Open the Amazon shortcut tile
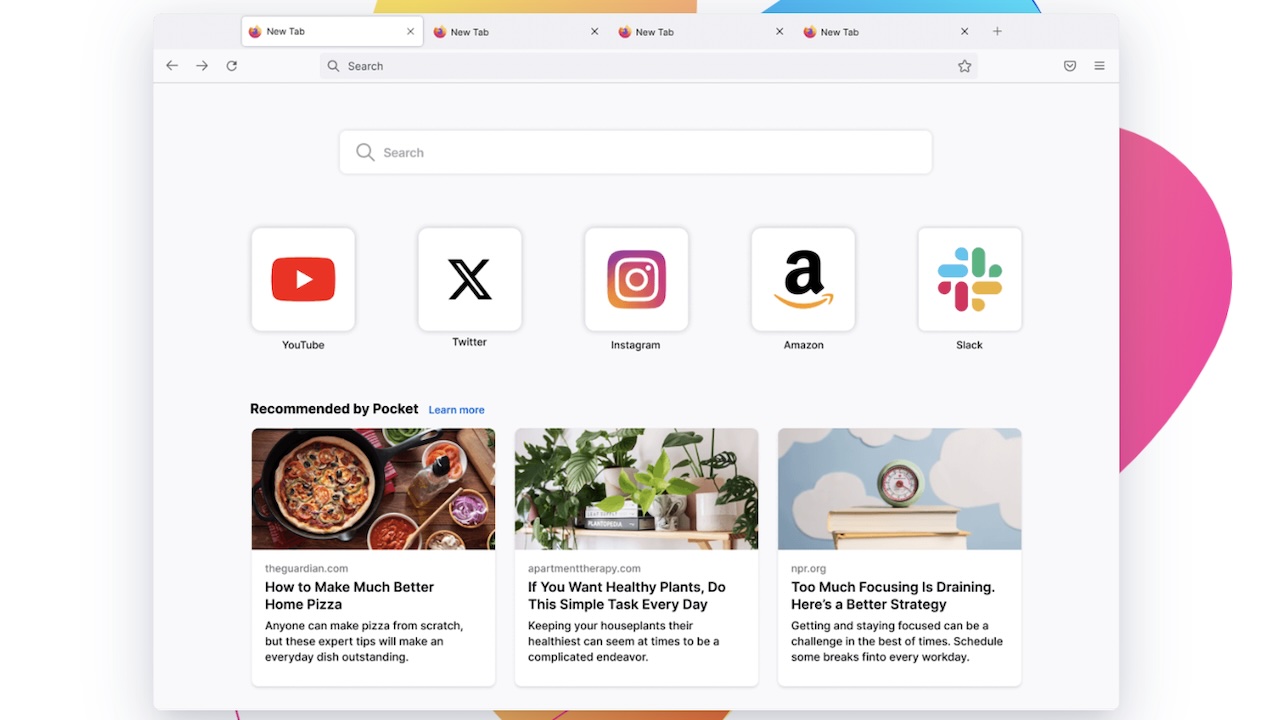The width and height of the screenshot is (1280, 720). coord(803,279)
